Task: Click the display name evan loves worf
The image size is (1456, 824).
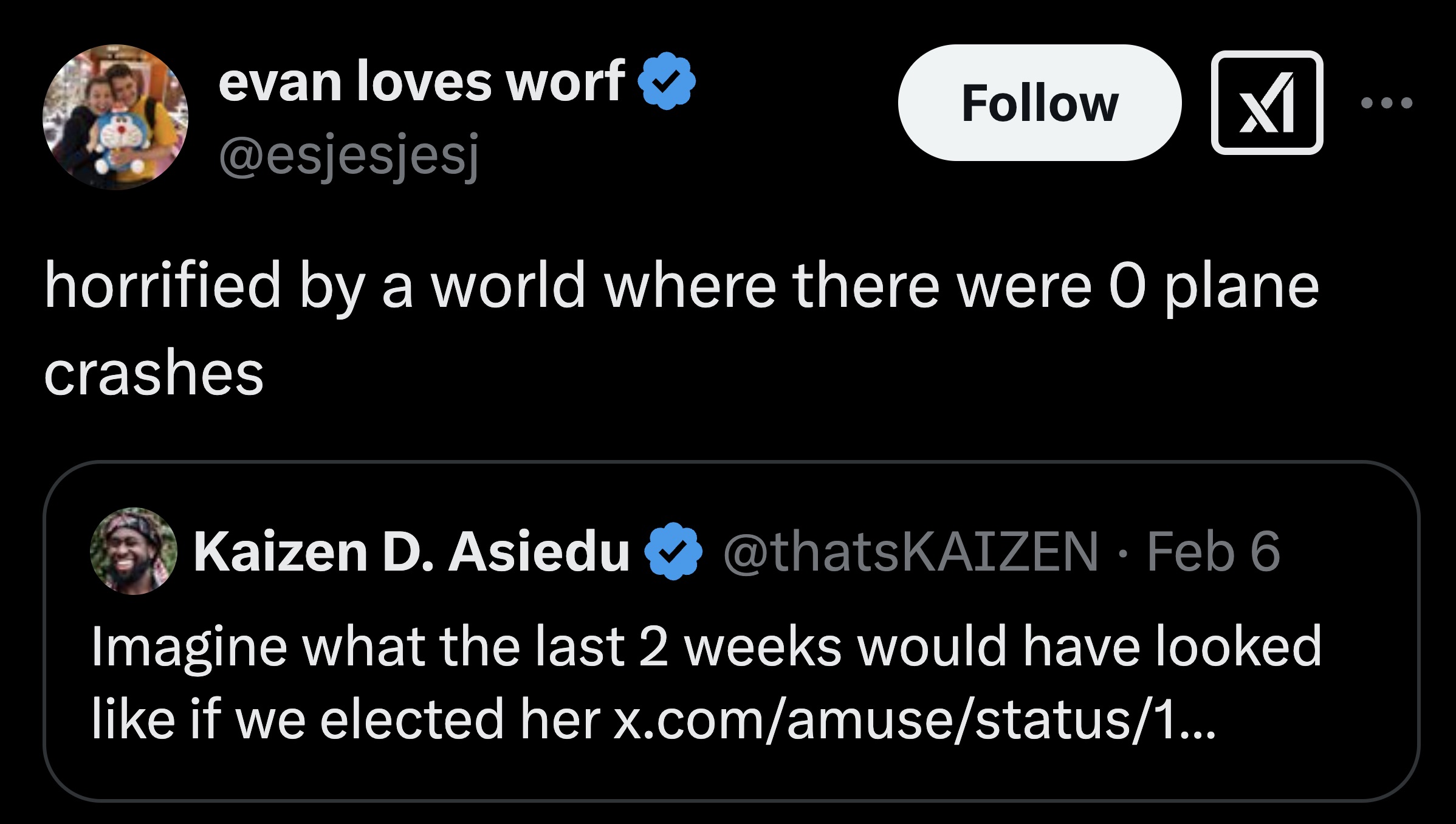Action: 421,82
